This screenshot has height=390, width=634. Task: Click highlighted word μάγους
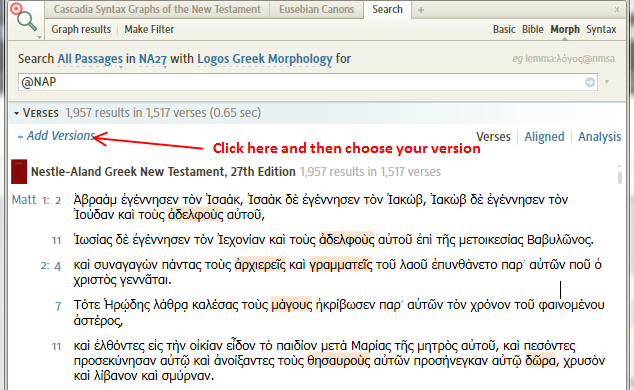tap(292, 305)
